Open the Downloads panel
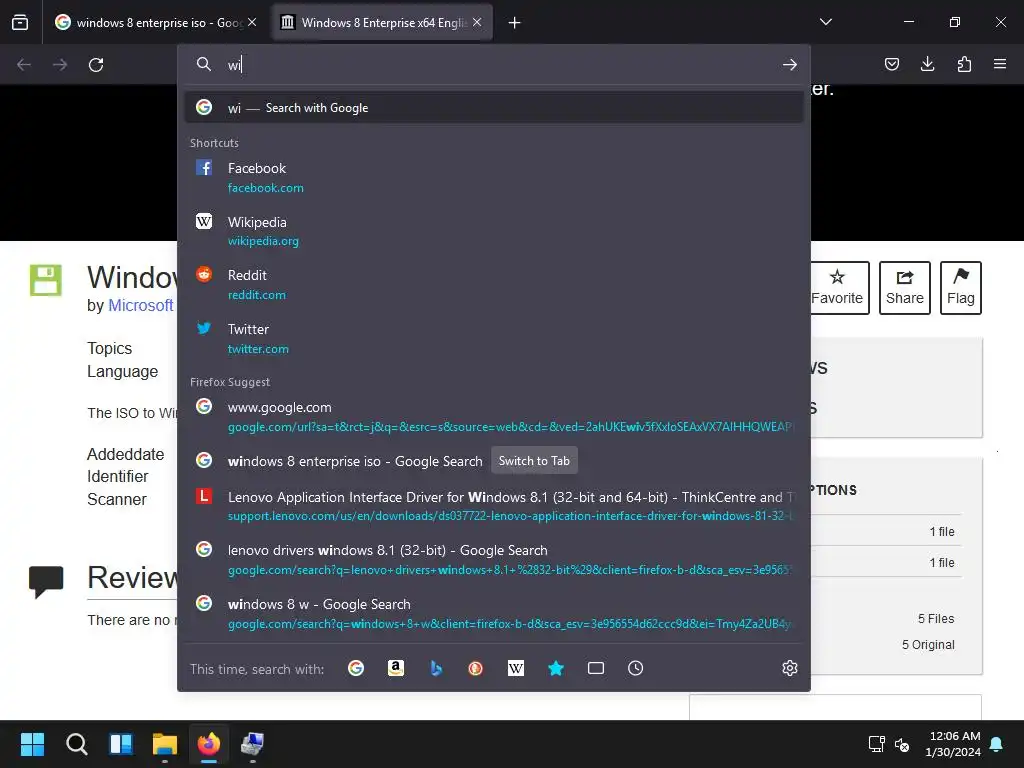Image resolution: width=1024 pixels, height=768 pixels. [x=927, y=64]
